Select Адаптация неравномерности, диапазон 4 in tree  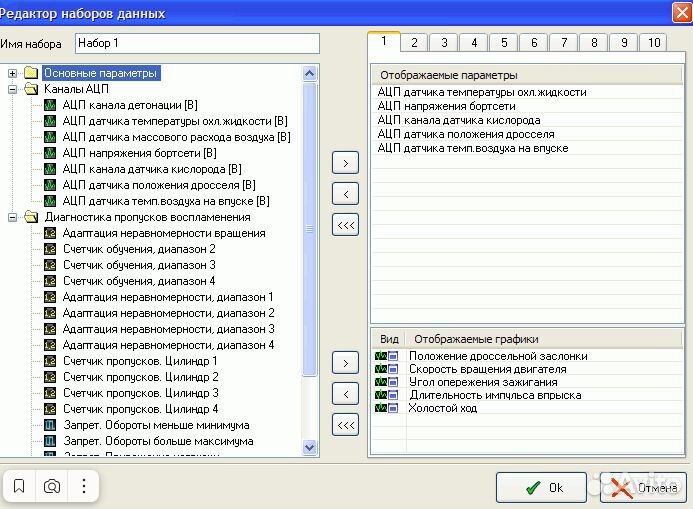(x=168, y=345)
